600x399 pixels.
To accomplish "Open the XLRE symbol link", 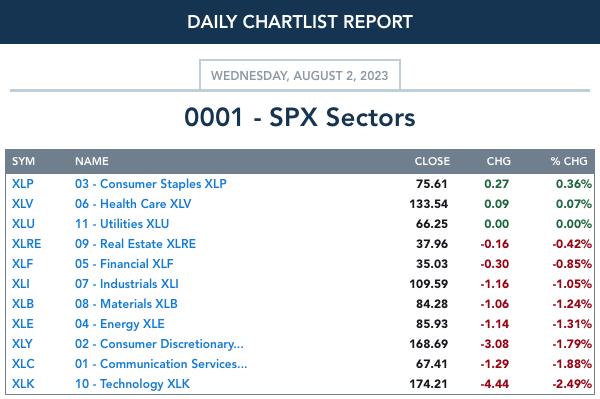I will pyautogui.click(x=26, y=244).
